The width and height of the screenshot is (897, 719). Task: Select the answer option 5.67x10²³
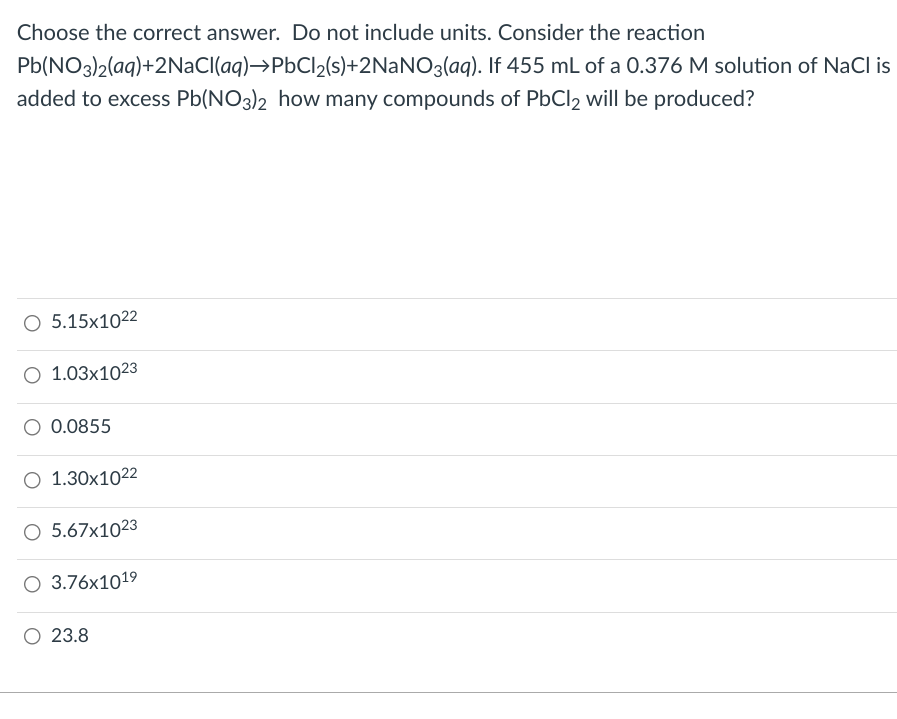[x=32, y=532]
